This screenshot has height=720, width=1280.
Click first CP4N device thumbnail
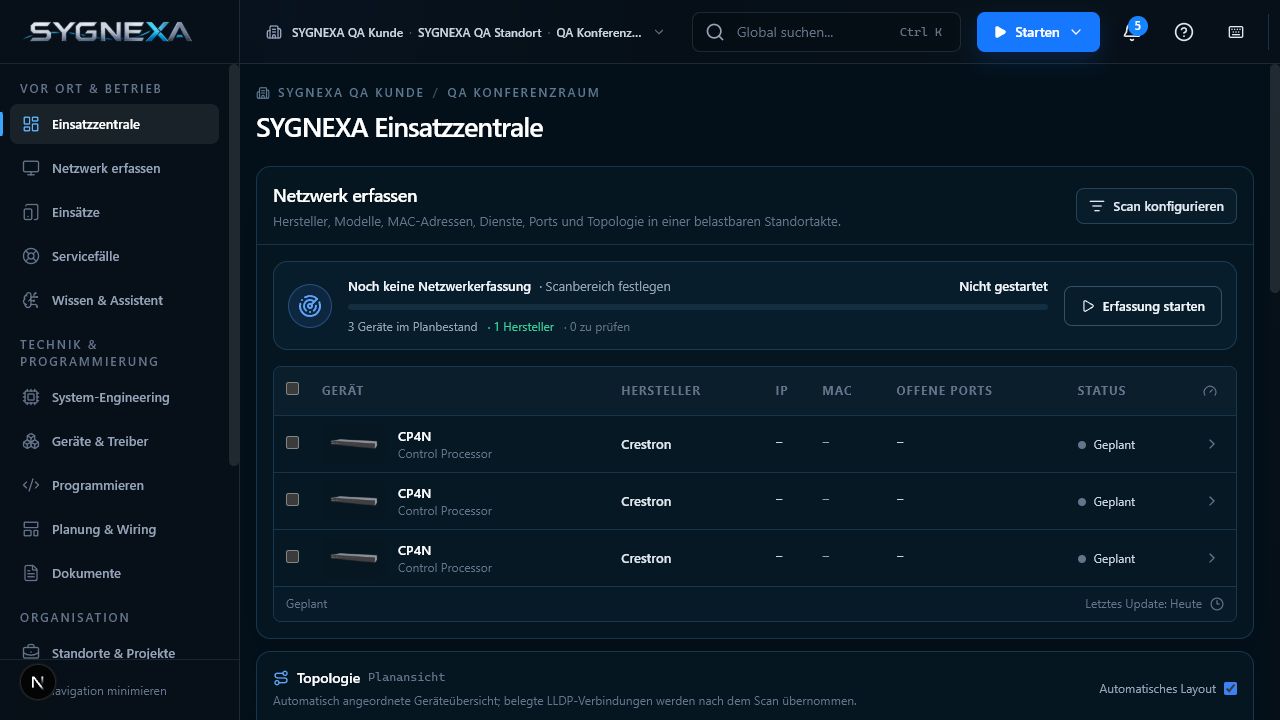coord(354,444)
